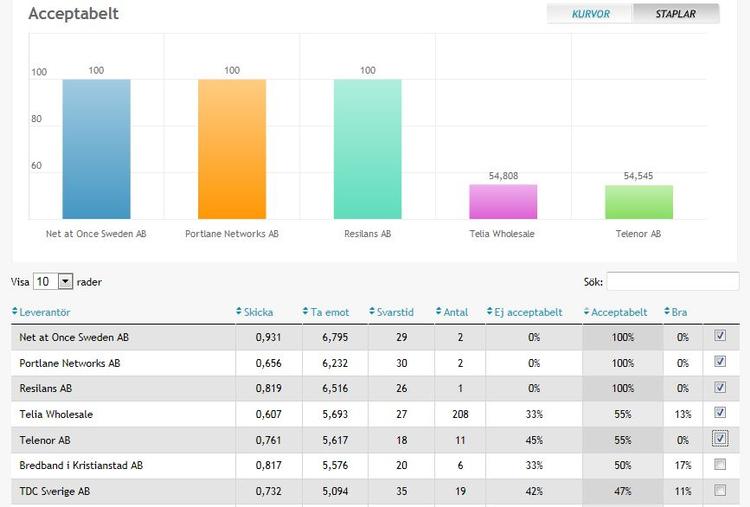Click the Acceptabelt chart heading
The width and height of the screenshot is (750, 507).
tap(73, 13)
